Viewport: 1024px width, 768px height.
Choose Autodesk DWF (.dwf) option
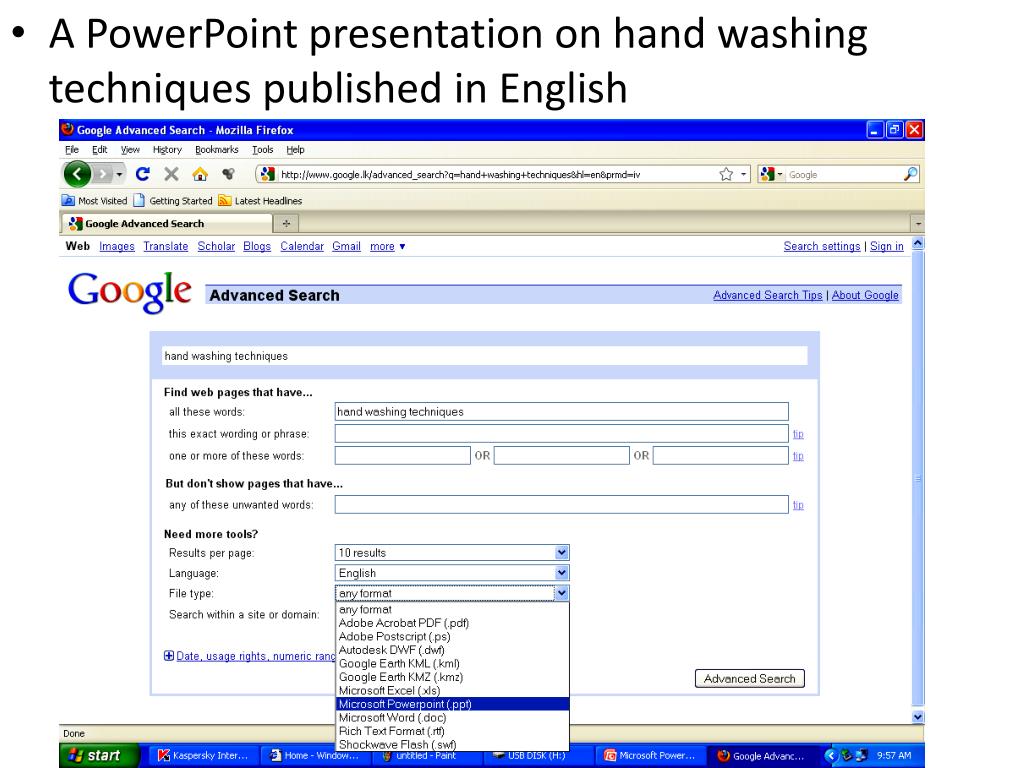(x=452, y=650)
